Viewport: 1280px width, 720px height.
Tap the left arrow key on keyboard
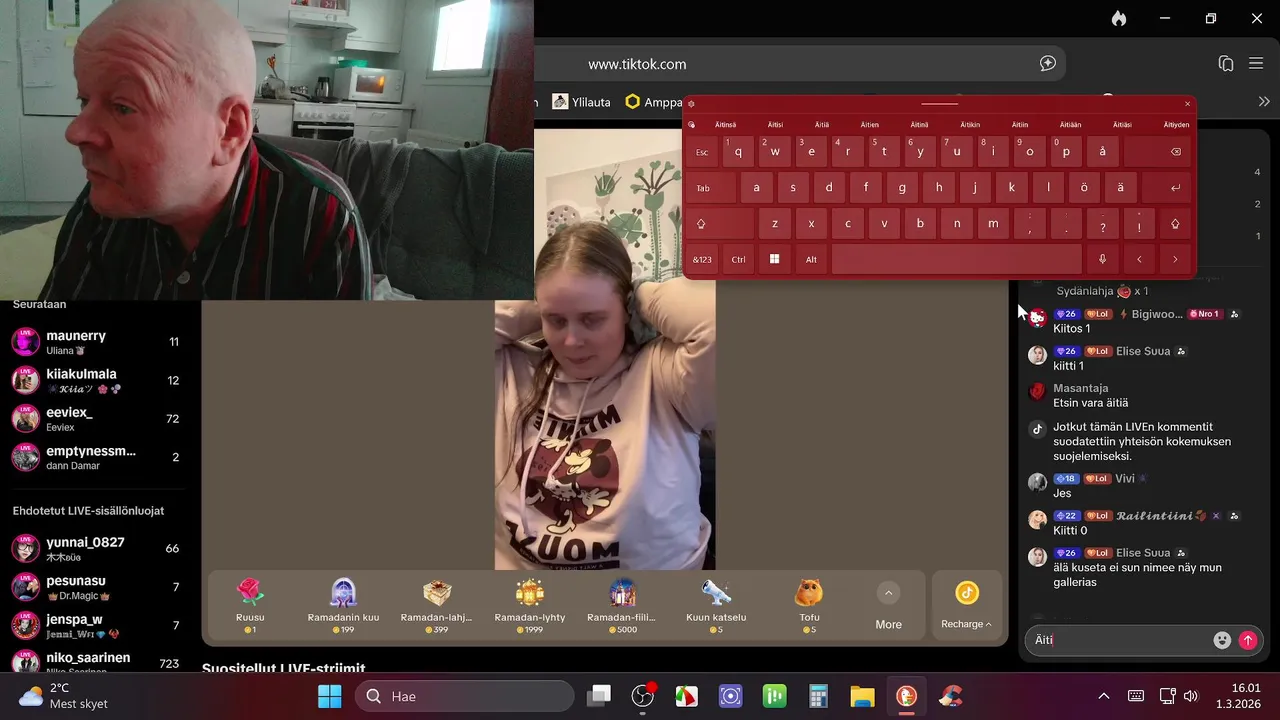tap(1139, 259)
